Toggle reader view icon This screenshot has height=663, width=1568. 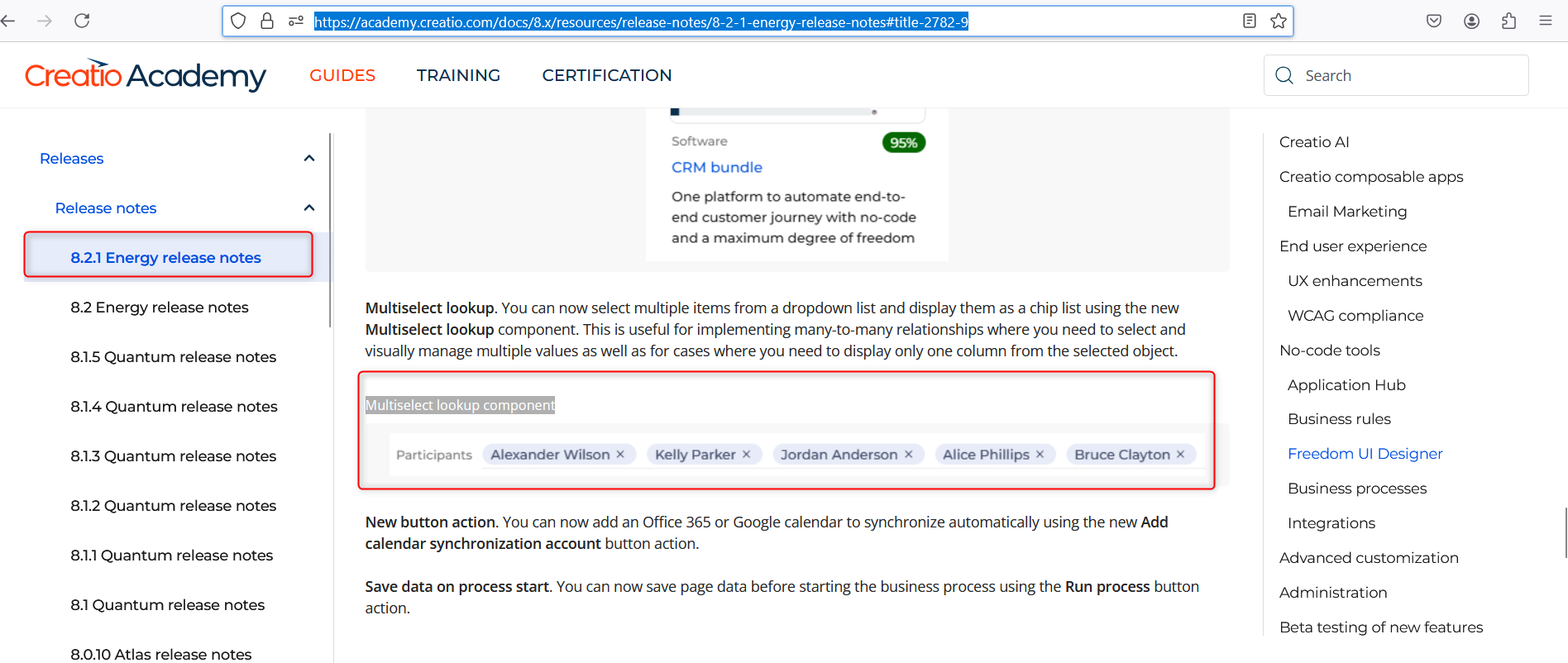click(x=1250, y=21)
